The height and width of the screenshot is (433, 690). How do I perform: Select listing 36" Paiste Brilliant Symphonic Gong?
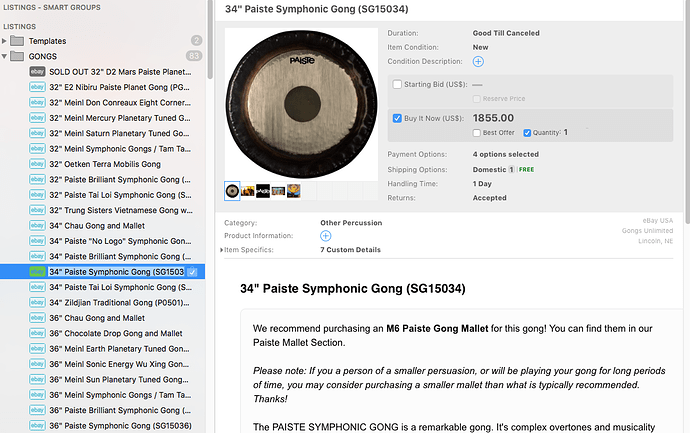coord(120,410)
